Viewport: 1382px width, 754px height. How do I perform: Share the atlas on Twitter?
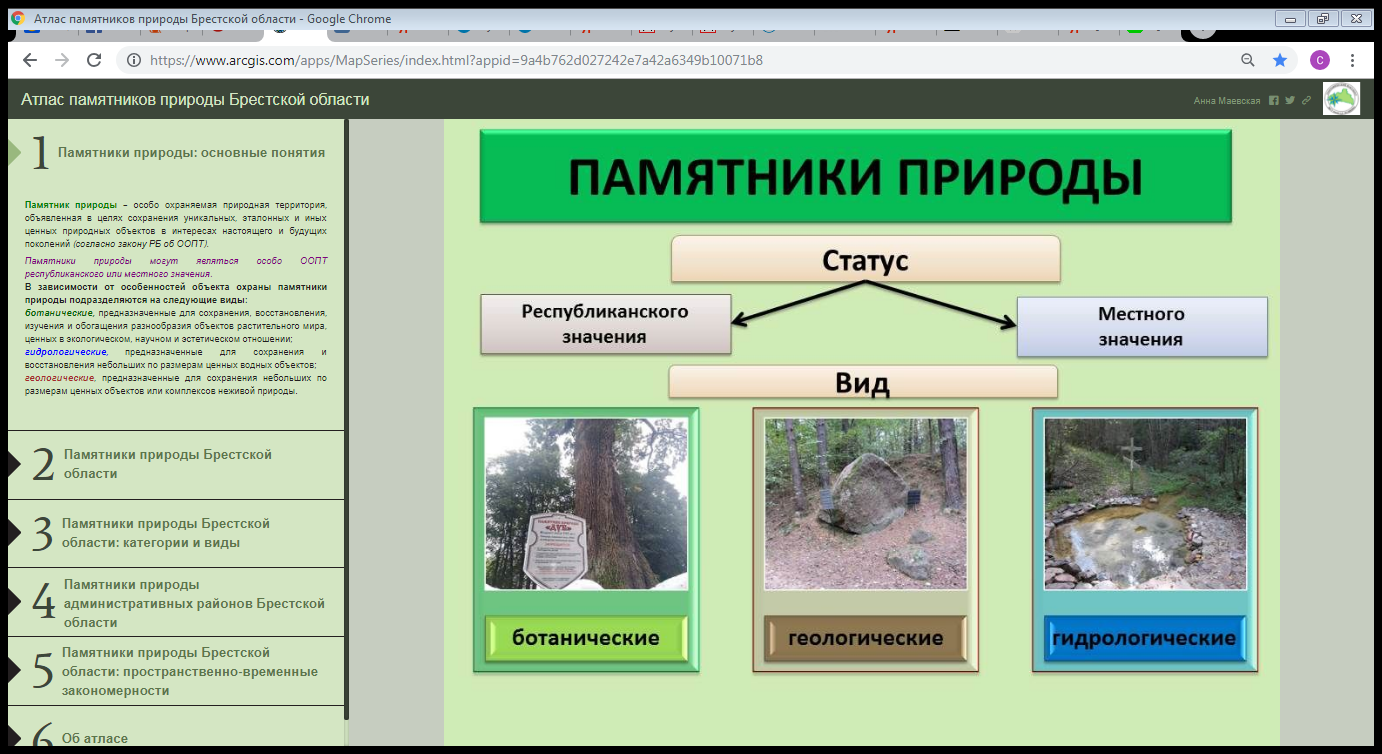point(1290,100)
